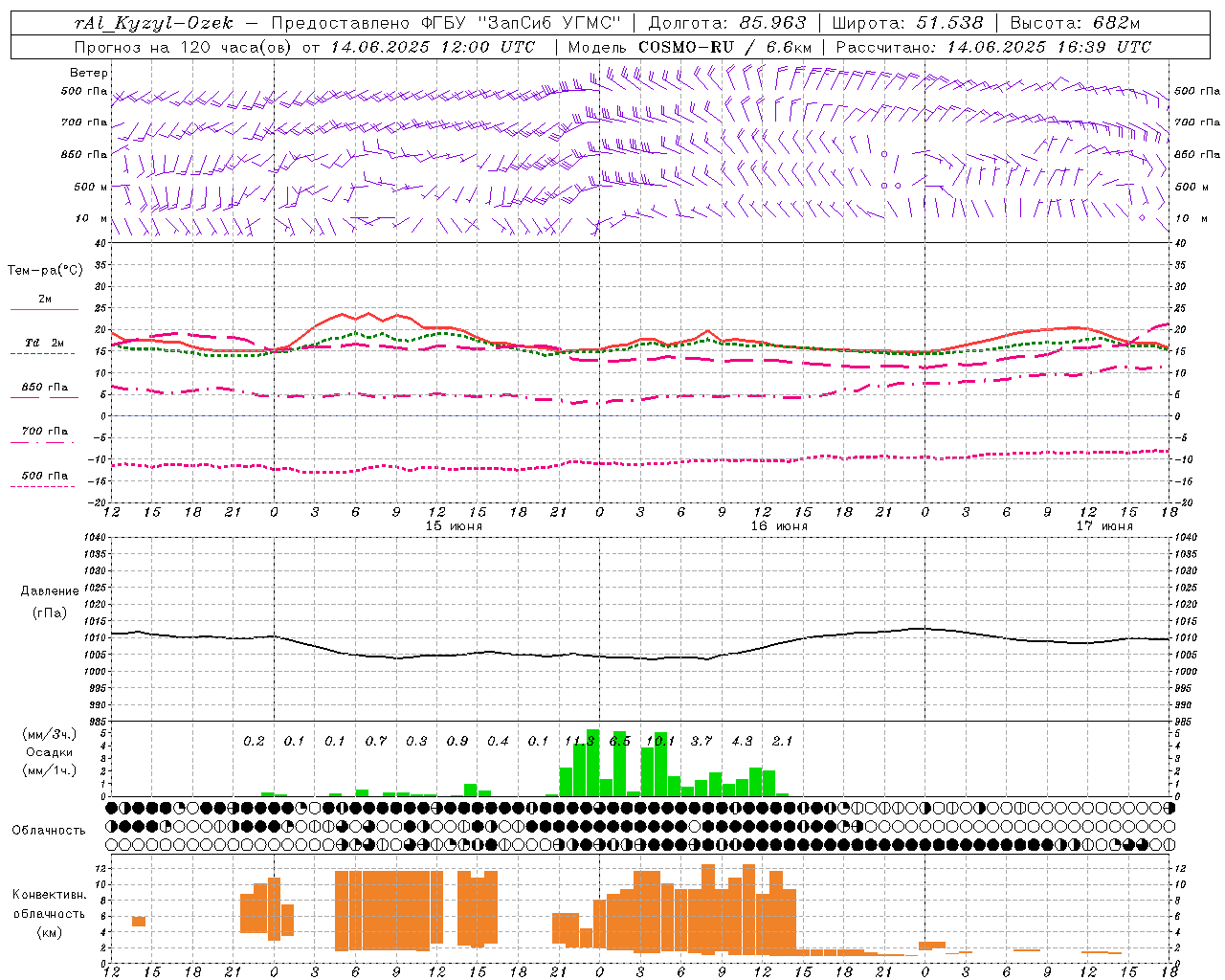Image resolution: width=1225 pixels, height=980 pixels.
Task: Click the (мм/3ч.) precipitation unit label
Action: pos(49,734)
